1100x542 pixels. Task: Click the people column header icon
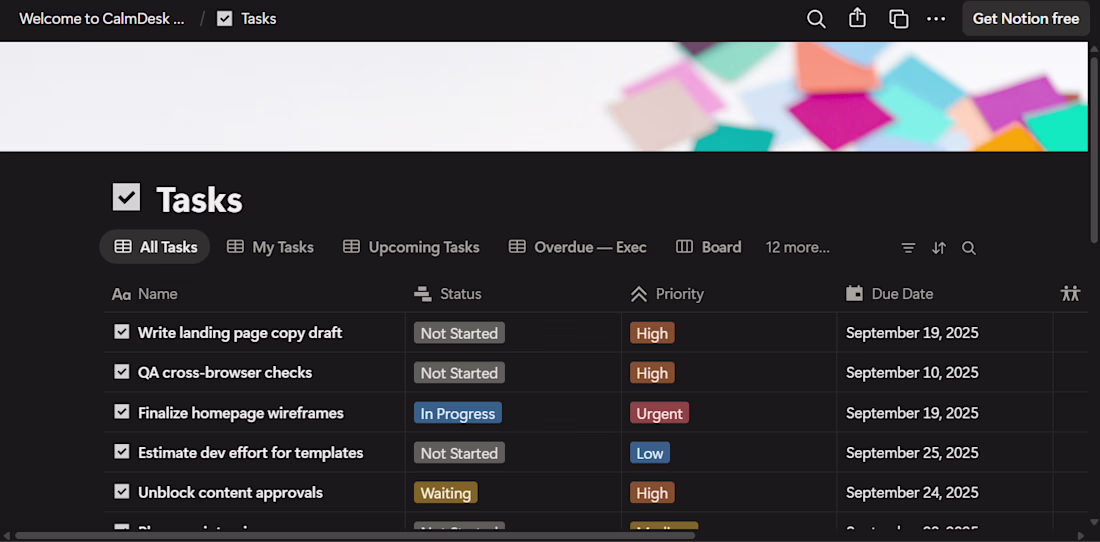pos(1070,294)
